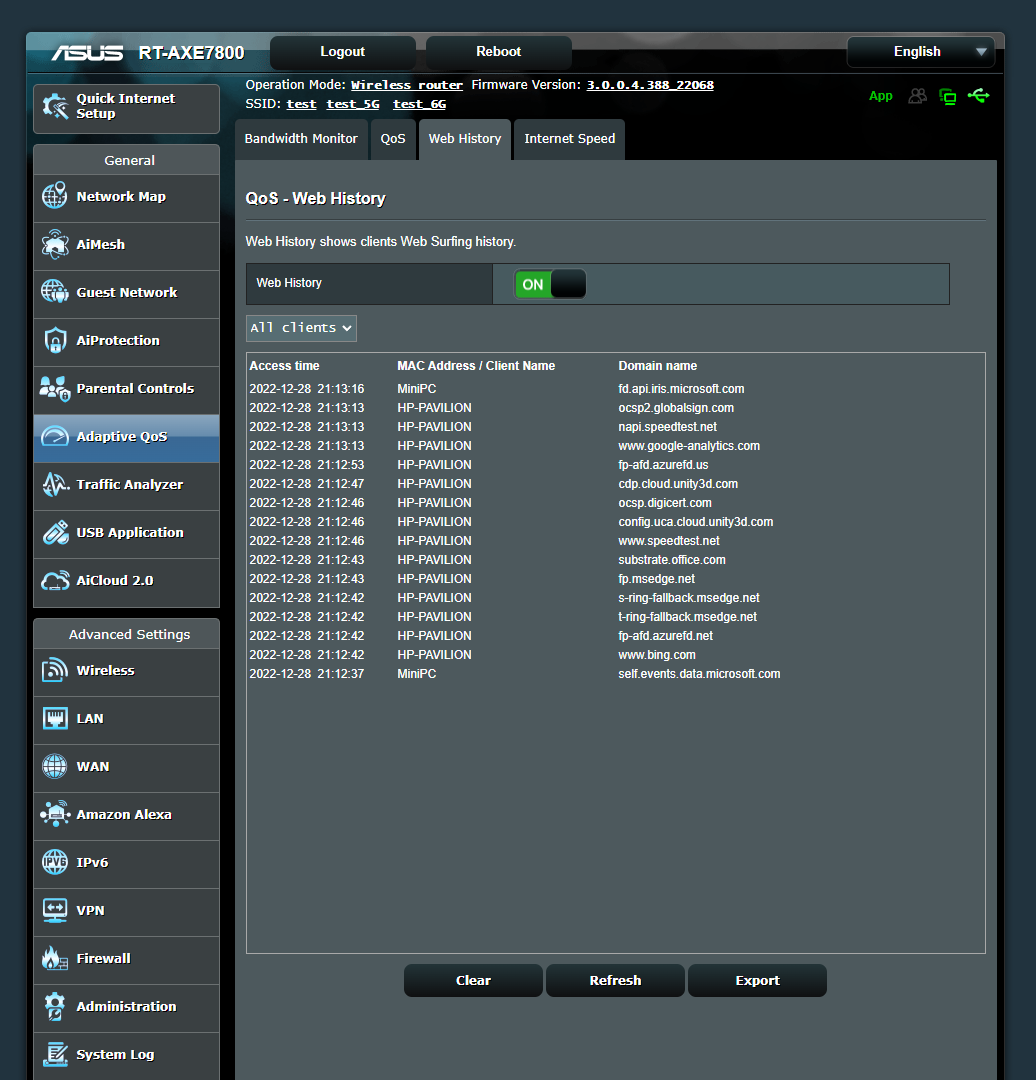The height and width of the screenshot is (1080, 1036).
Task: Click the Network Map globe icon
Action: click(55, 196)
